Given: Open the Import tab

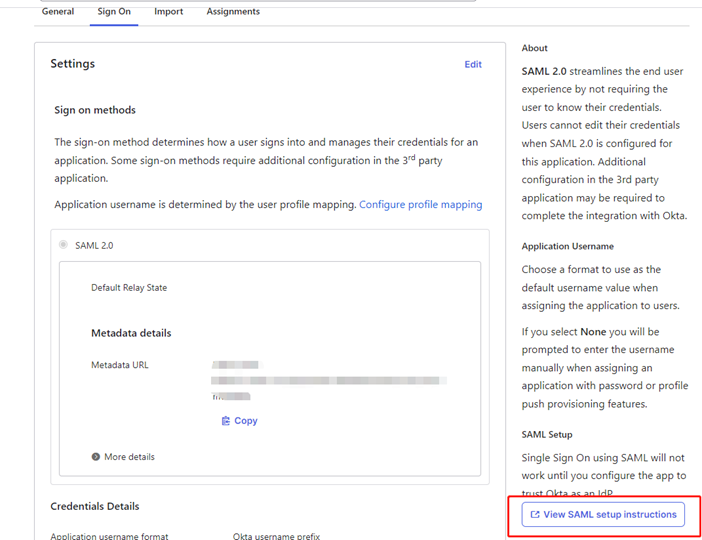Looking at the screenshot, I should tap(168, 12).
